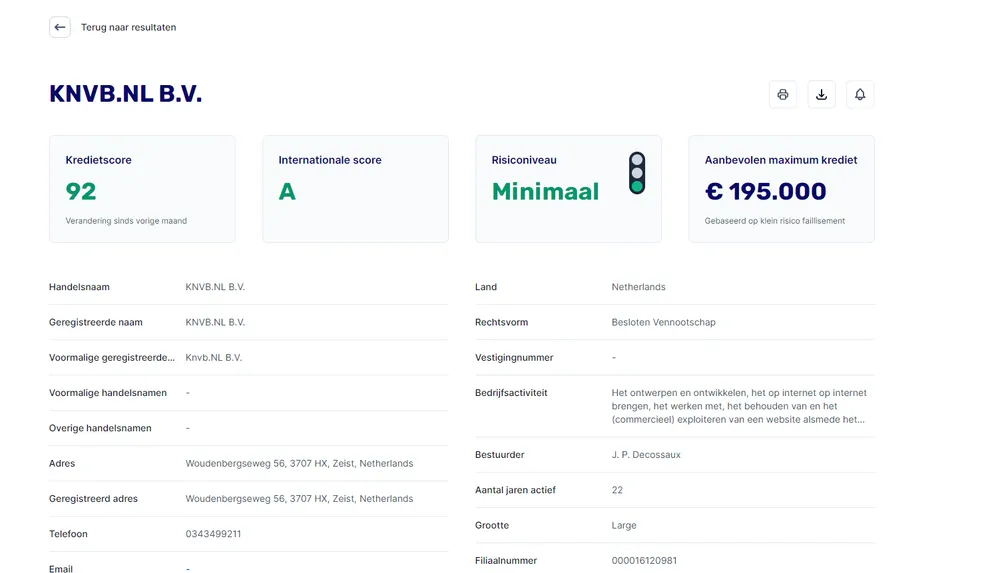
Task: Click the back arrow icon
Action: coord(60,27)
